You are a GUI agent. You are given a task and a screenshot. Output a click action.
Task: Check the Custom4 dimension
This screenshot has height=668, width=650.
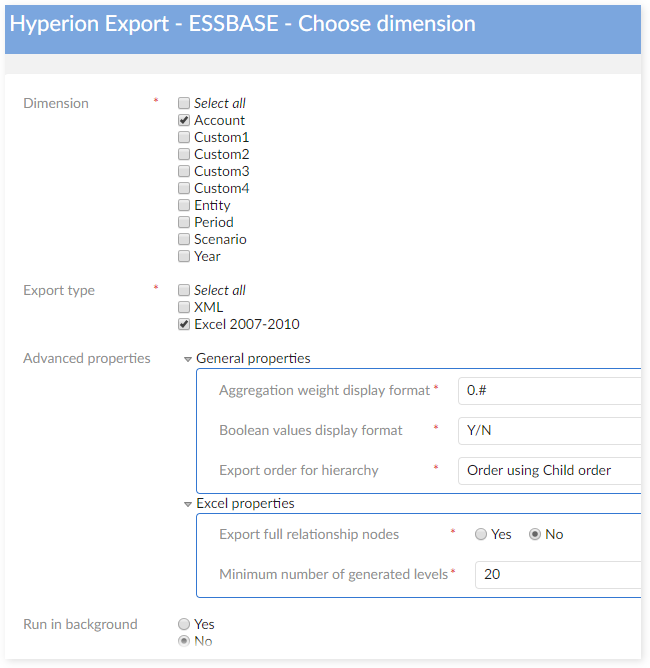pyautogui.click(x=184, y=188)
